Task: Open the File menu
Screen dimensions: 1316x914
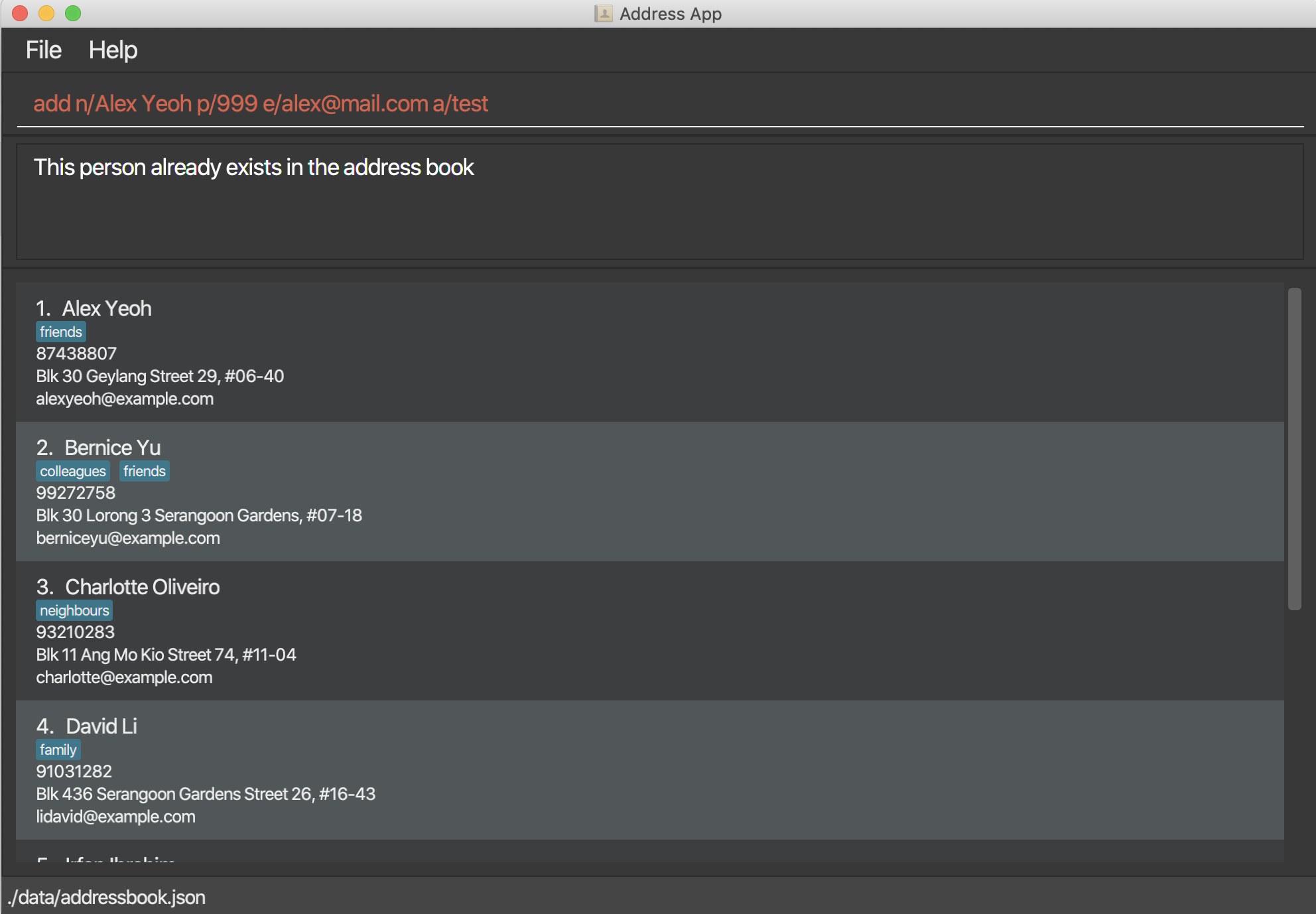Action: click(x=43, y=50)
